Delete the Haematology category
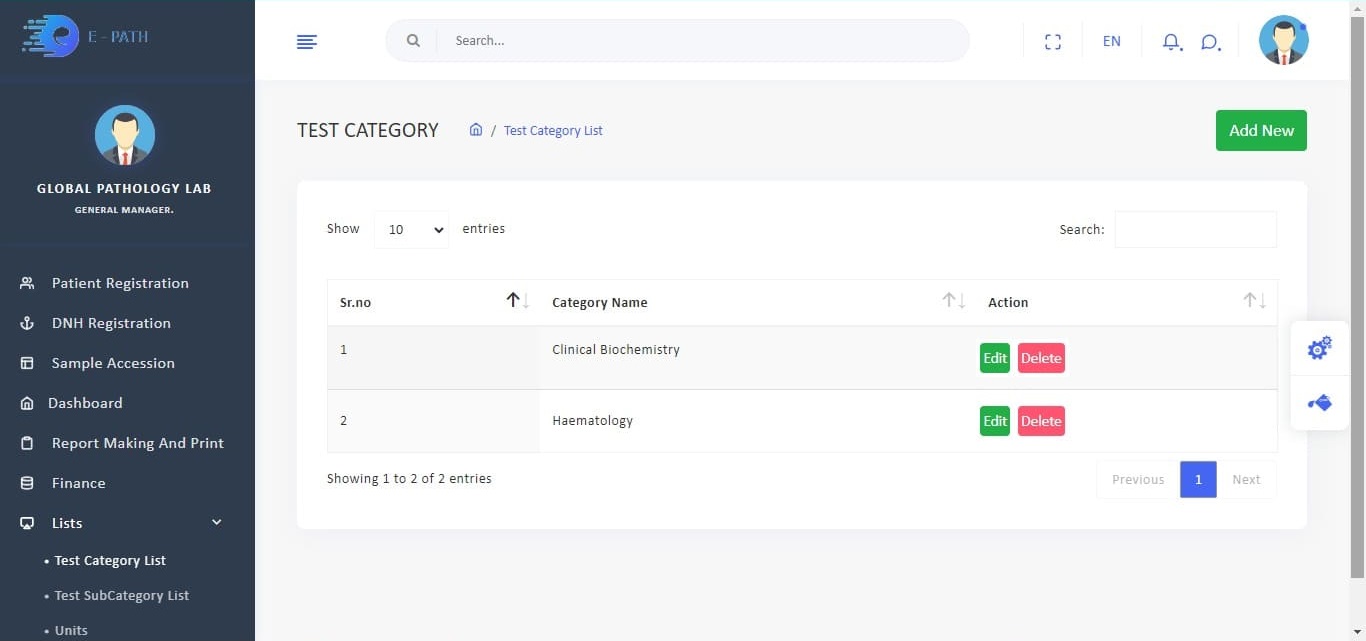This screenshot has height=641, width=1366. 1040,421
